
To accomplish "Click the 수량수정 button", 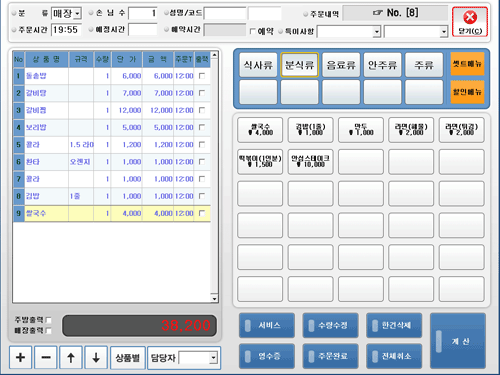I will (x=330, y=325).
